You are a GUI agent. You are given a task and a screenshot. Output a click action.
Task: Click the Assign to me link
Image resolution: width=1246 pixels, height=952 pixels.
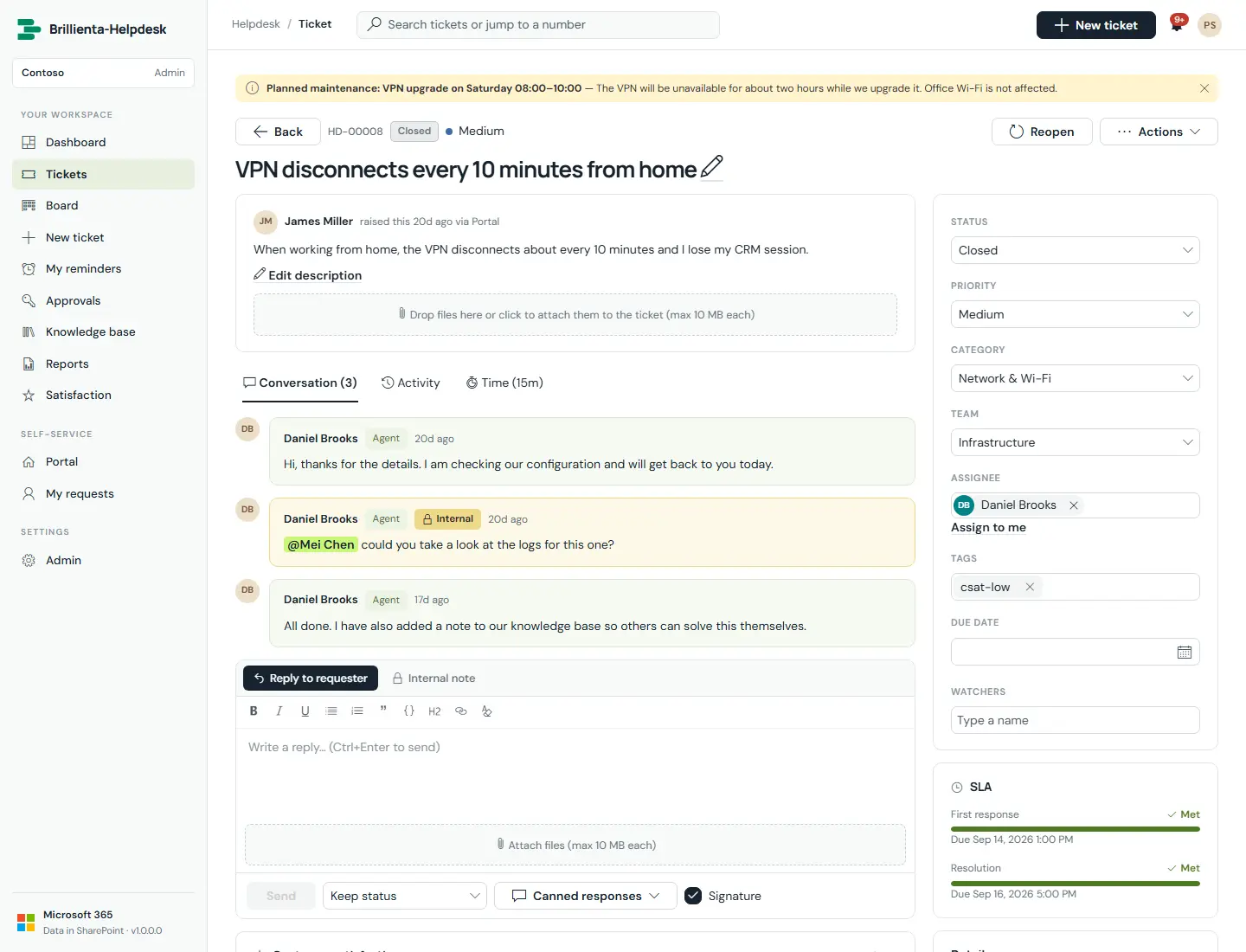tap(988, 528)
